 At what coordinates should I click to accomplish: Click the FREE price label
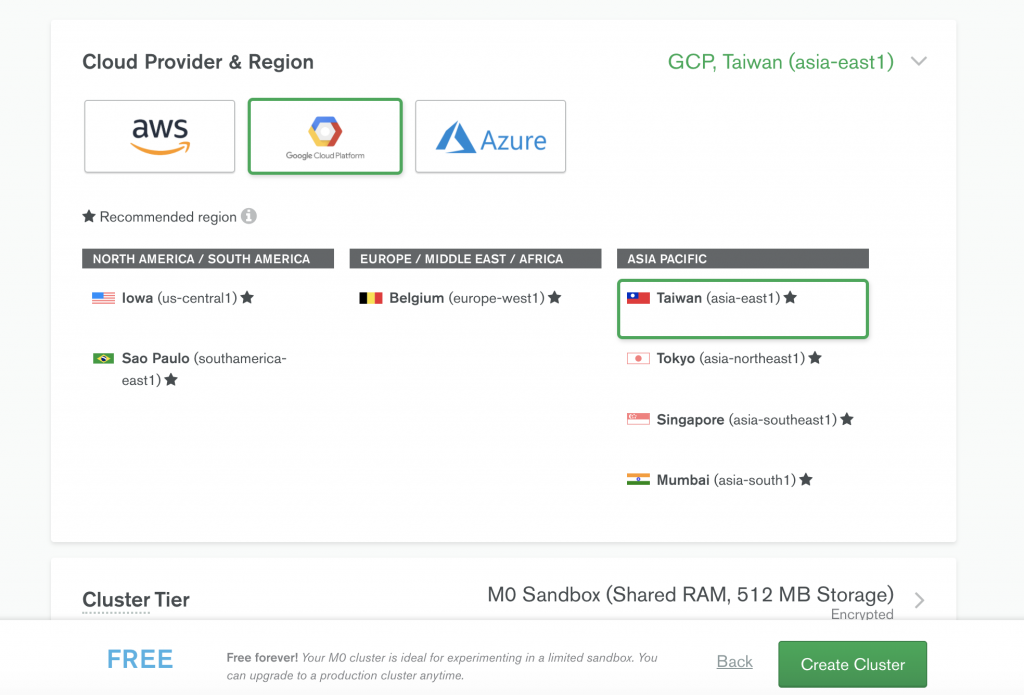tap(140, 660)
